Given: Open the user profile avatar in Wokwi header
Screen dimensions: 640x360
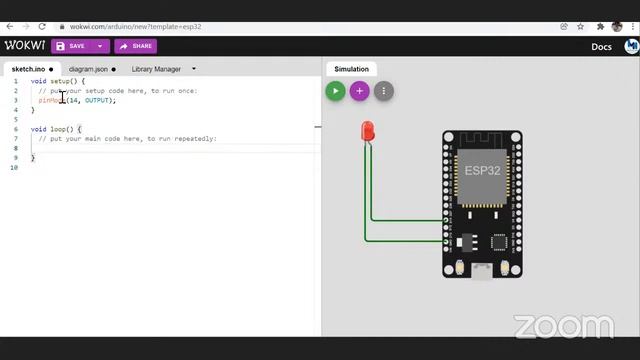Looking at the screenshot, I should click(x=632, y=46).
